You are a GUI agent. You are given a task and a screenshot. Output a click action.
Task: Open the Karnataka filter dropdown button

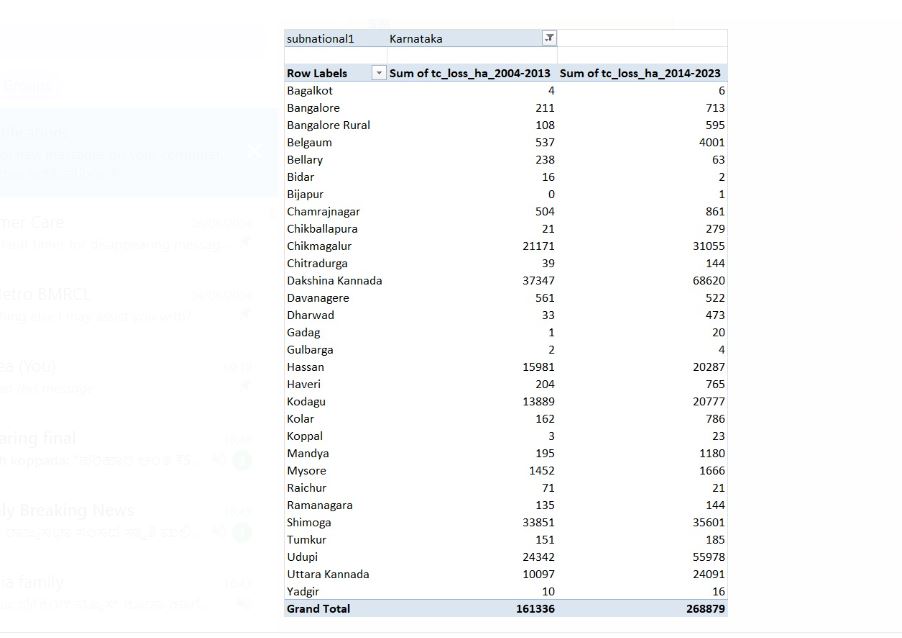point(549,38)
